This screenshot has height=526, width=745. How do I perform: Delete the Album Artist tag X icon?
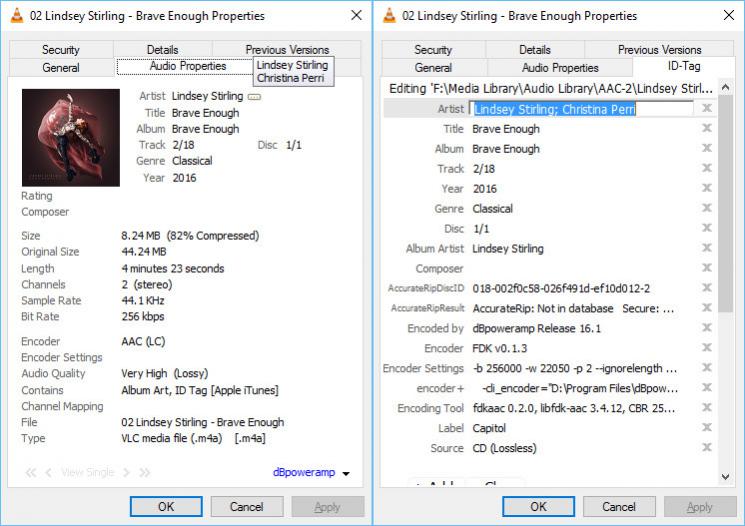707,249
